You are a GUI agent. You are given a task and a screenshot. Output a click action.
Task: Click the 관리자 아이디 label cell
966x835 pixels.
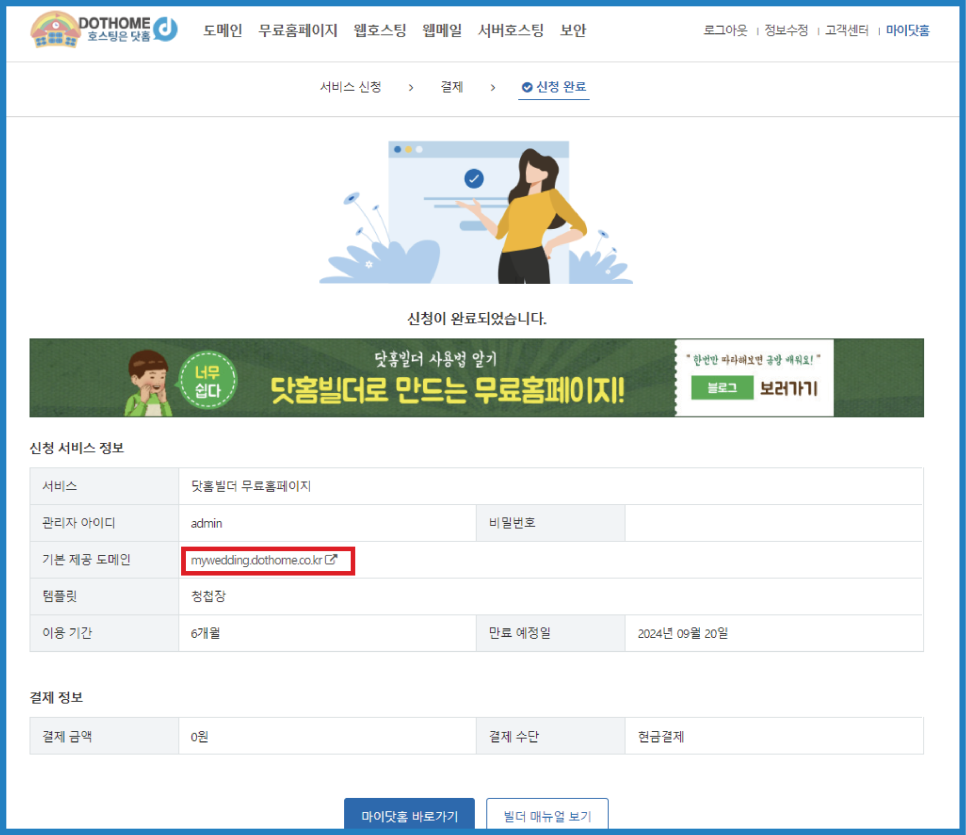[104, 523]
